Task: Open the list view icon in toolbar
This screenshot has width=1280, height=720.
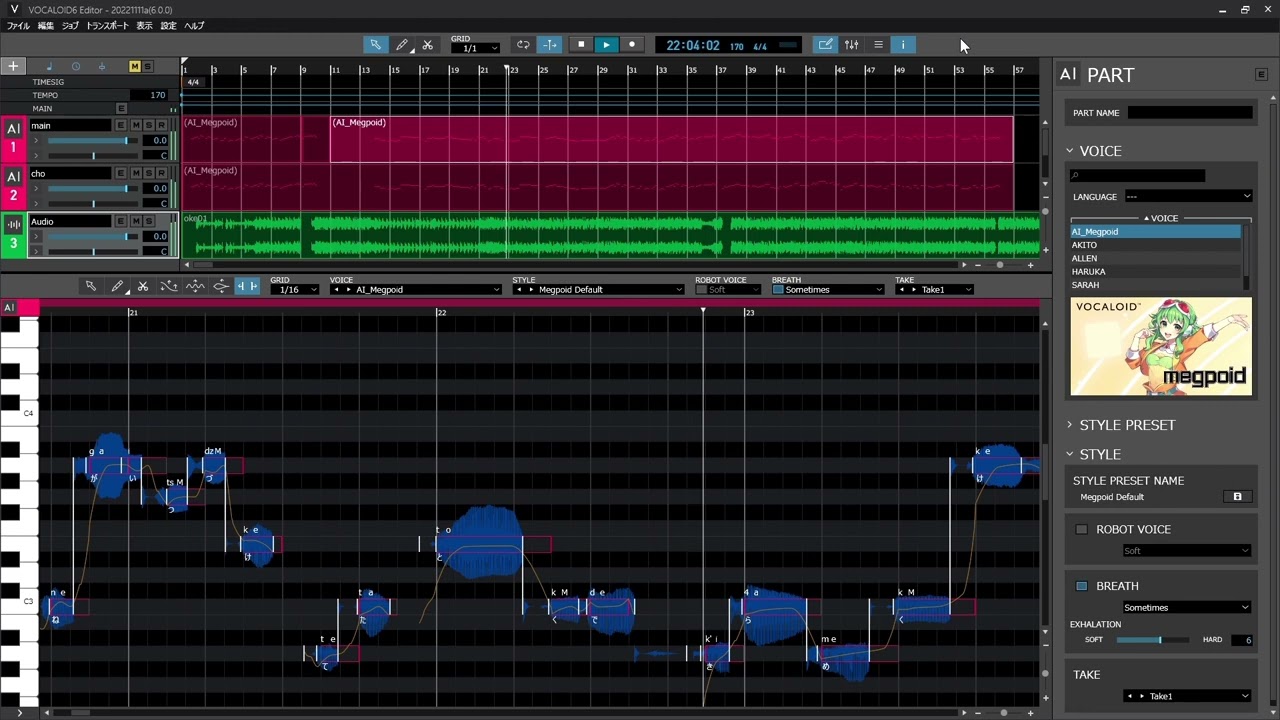Action: (878, 45)
